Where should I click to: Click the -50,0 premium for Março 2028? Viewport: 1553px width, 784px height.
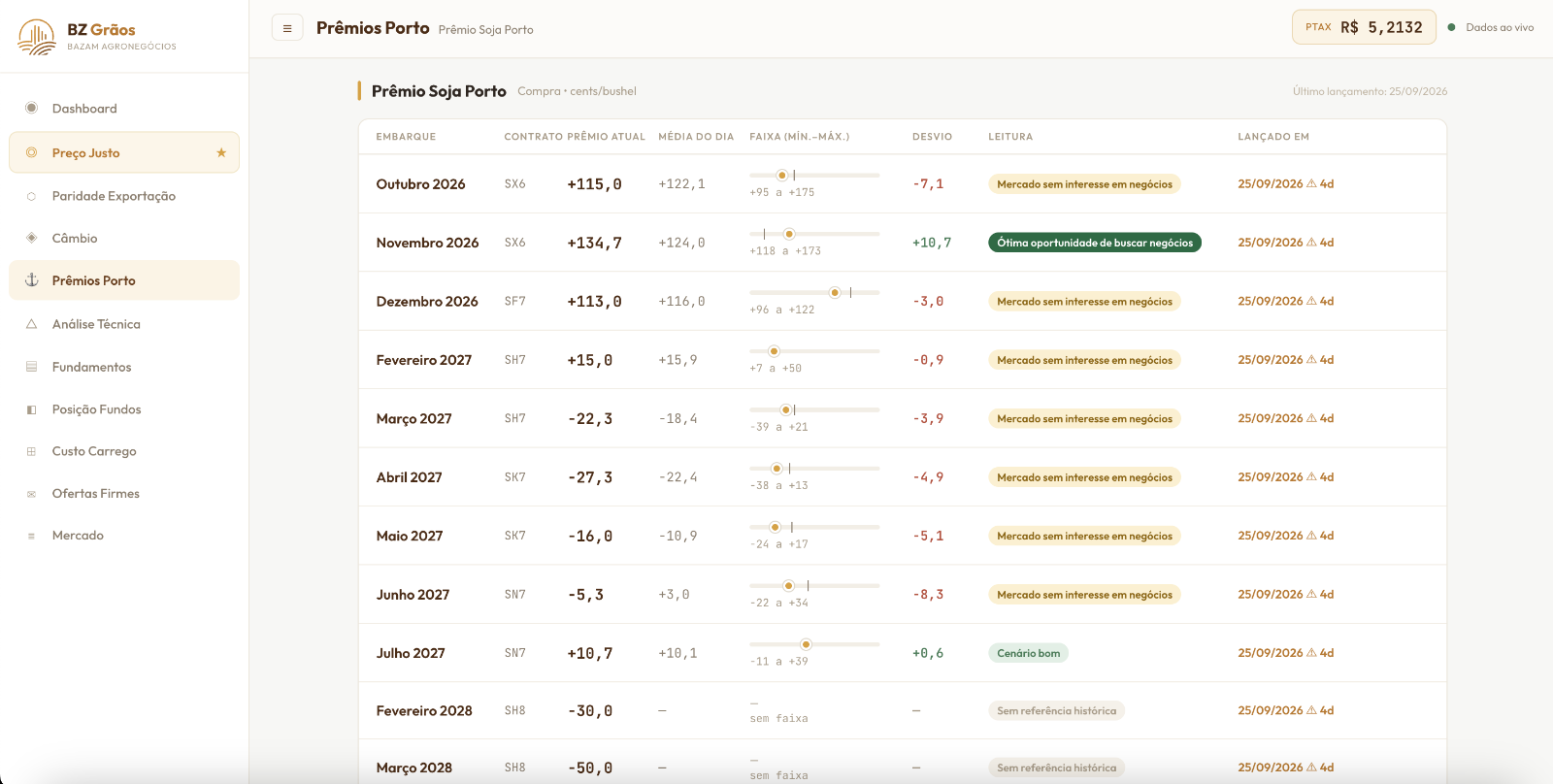click(x=590, y=768)
